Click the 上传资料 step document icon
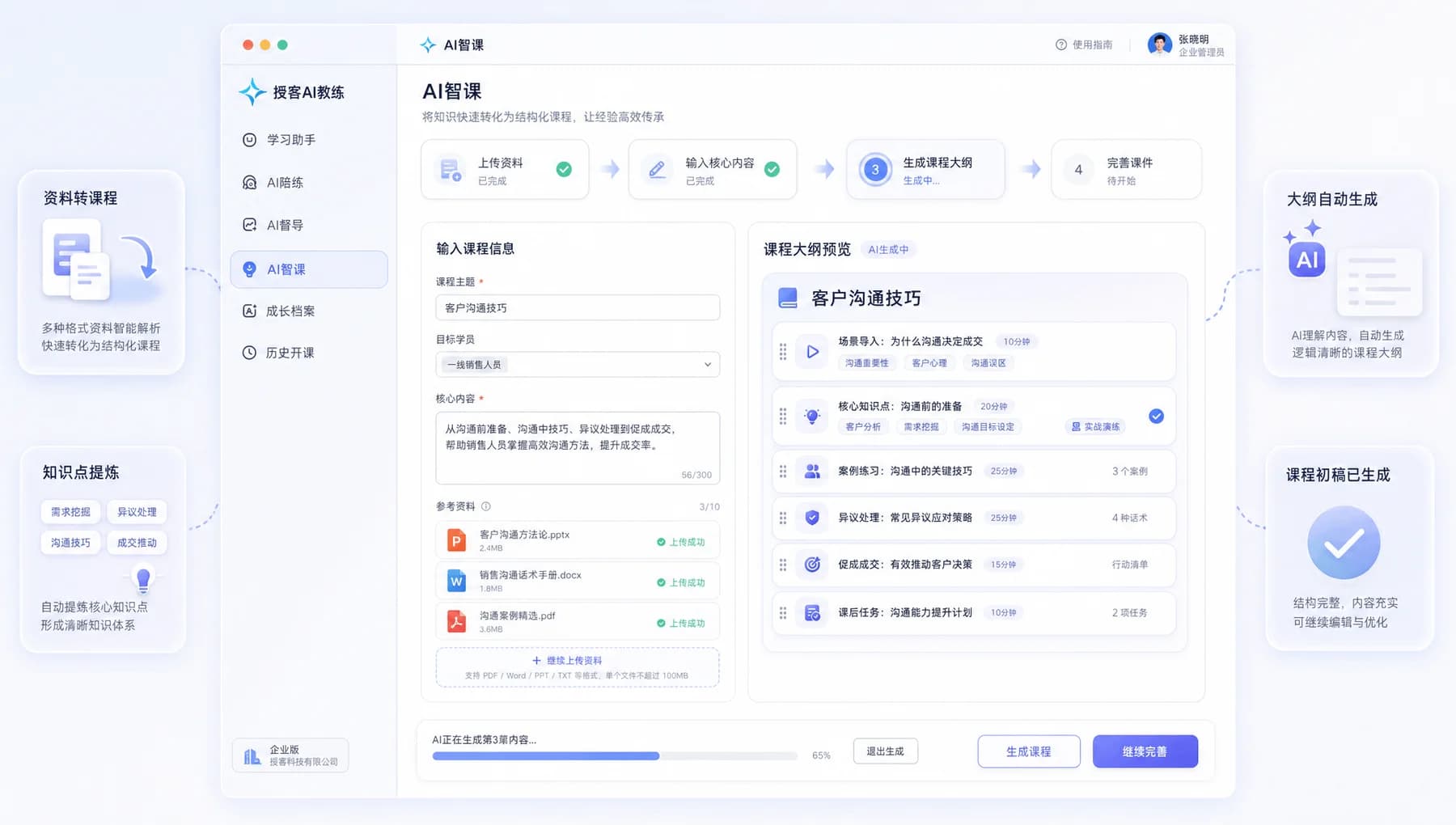 pyautogui.click(x=450, y=170)
